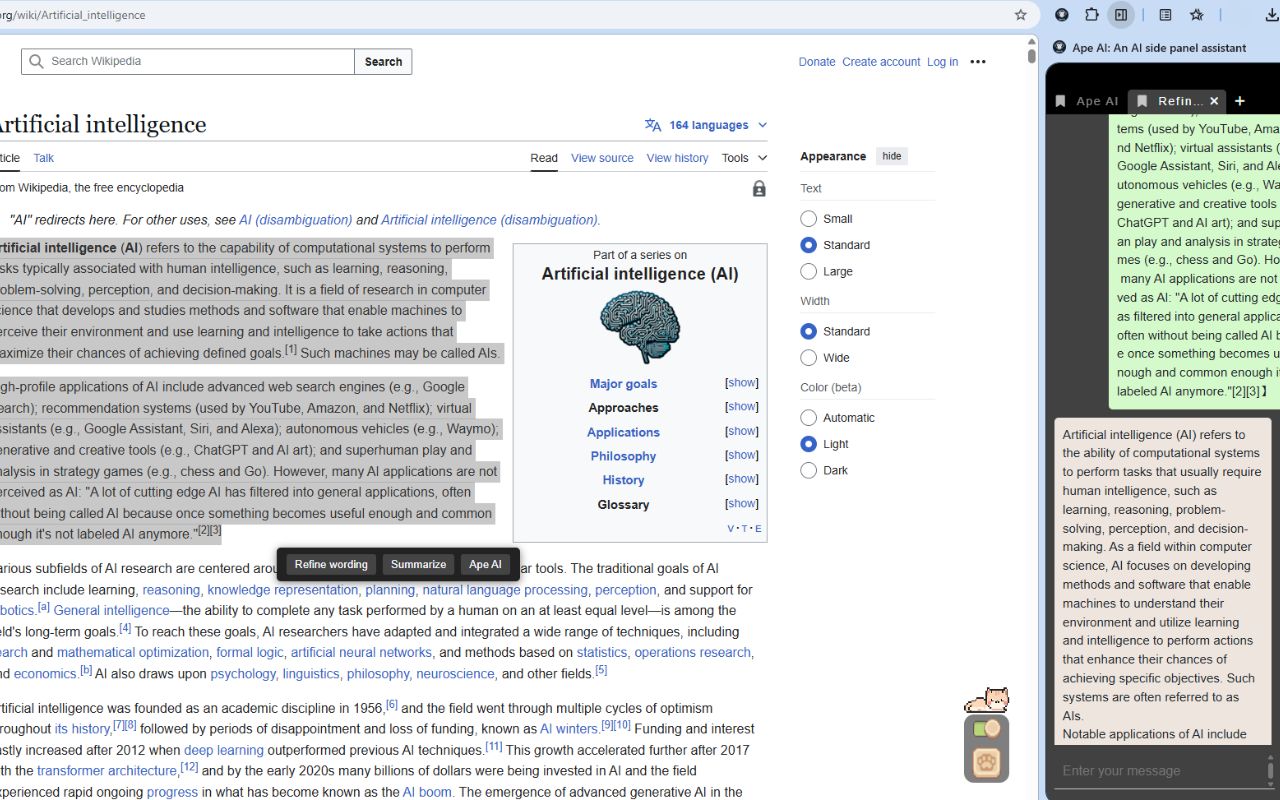Click the page protection padlock icon
The image size is (1280, 800).
tap(759, 188)
